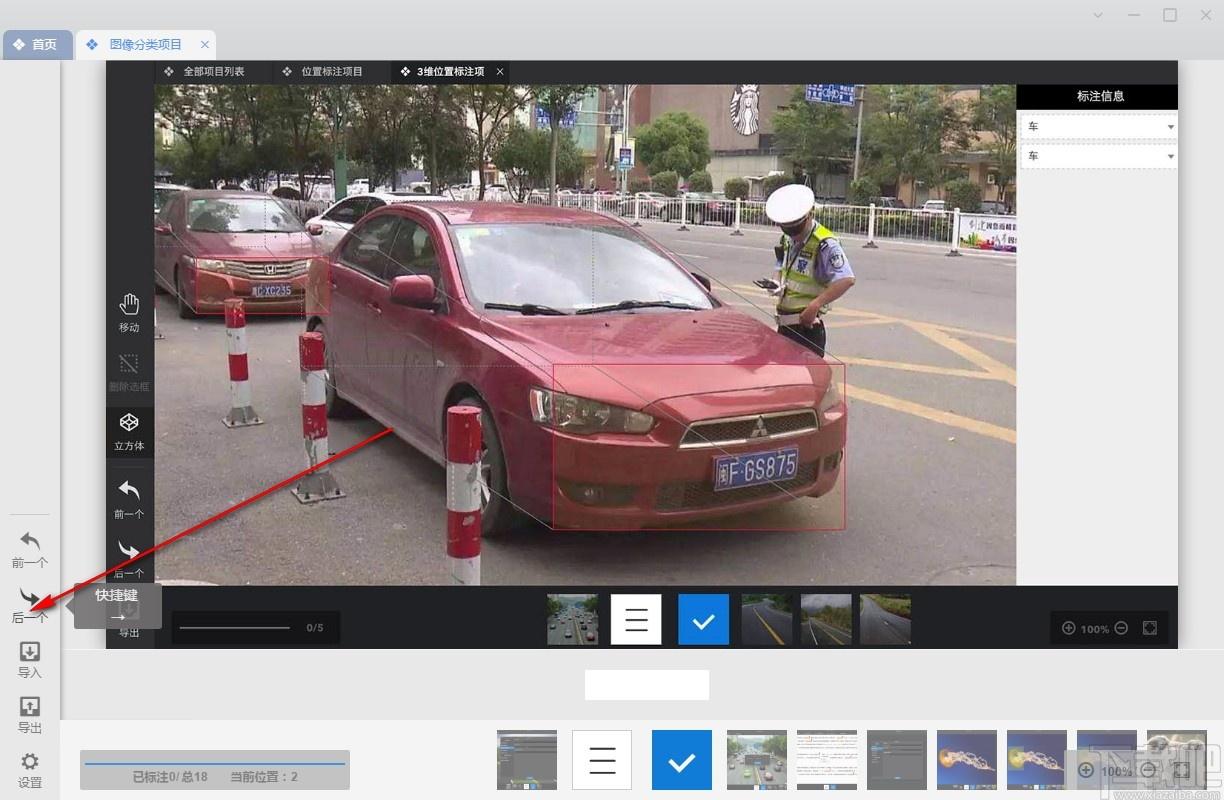Click 后一个 in the gray left sidebar
The image size is (1224, 800).
pos(30,603)
